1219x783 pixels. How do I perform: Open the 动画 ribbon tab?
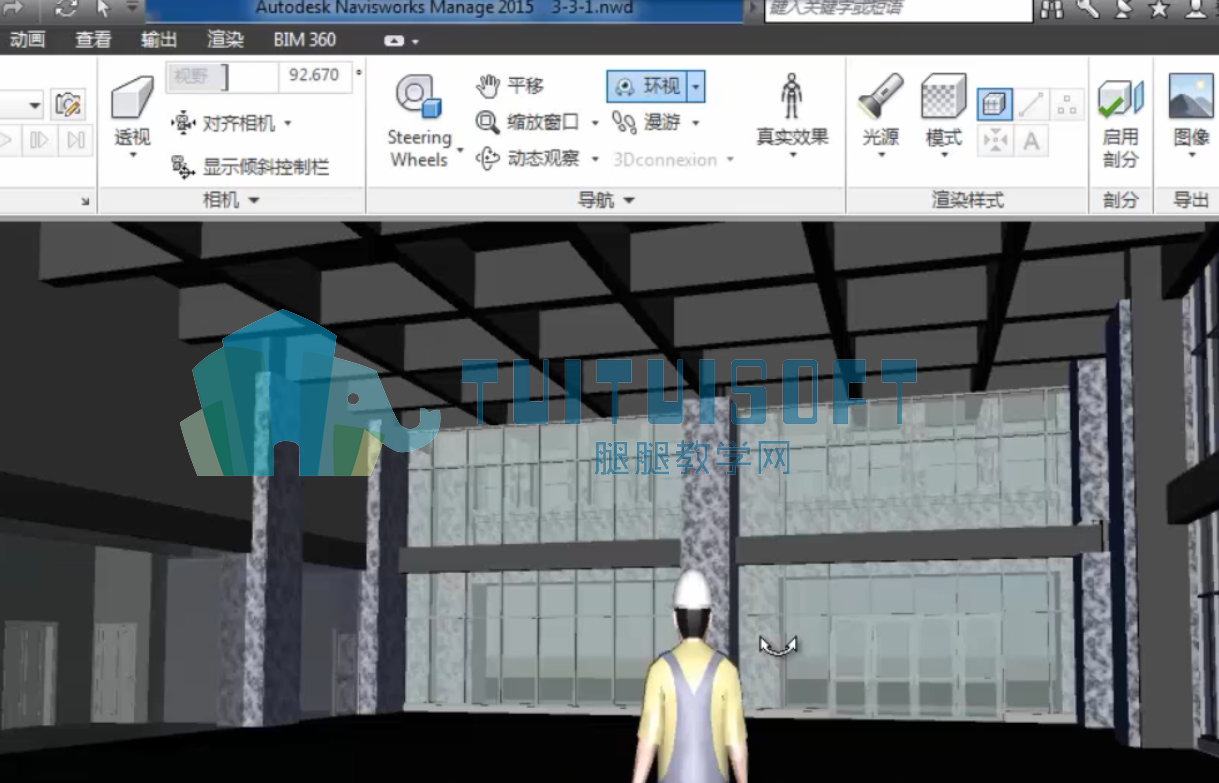(27, 40)
